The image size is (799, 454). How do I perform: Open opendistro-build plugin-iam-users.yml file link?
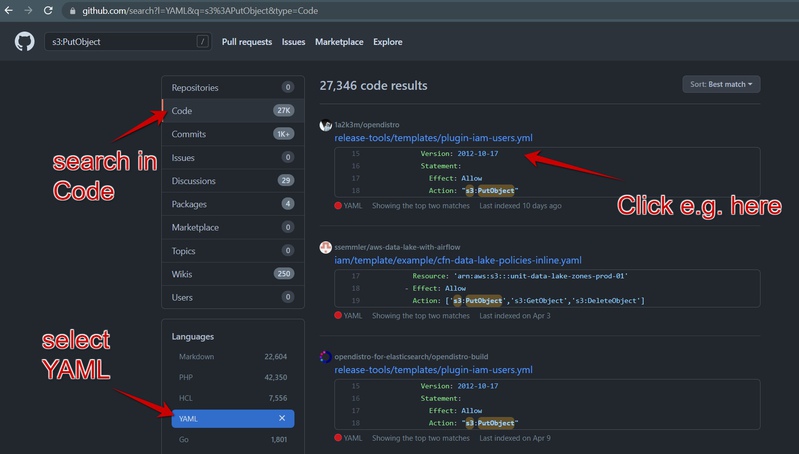[433, 370]
